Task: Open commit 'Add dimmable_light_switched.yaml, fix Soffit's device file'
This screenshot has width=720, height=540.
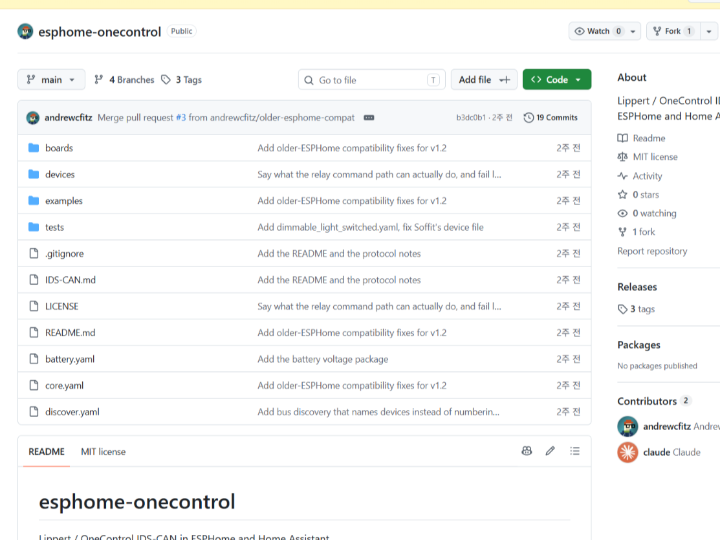Action: pos(371,227)
